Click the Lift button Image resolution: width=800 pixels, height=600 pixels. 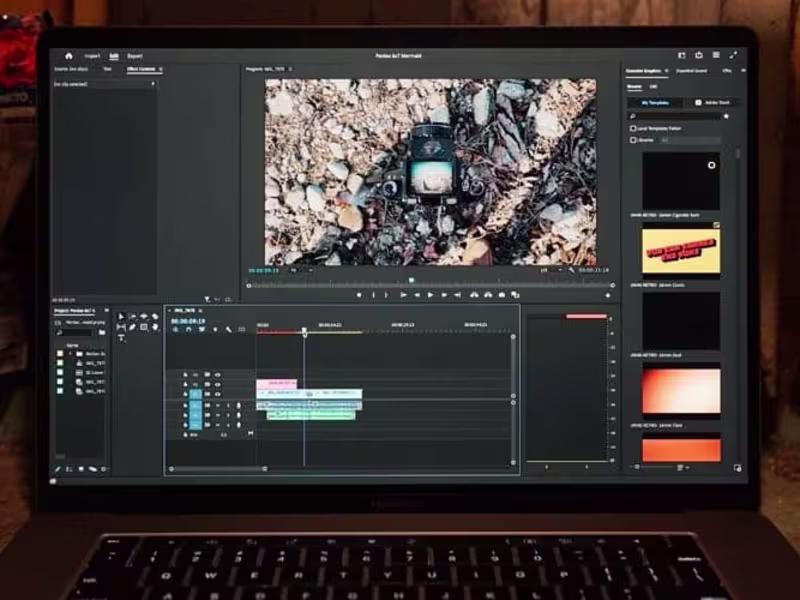point(474,295)
